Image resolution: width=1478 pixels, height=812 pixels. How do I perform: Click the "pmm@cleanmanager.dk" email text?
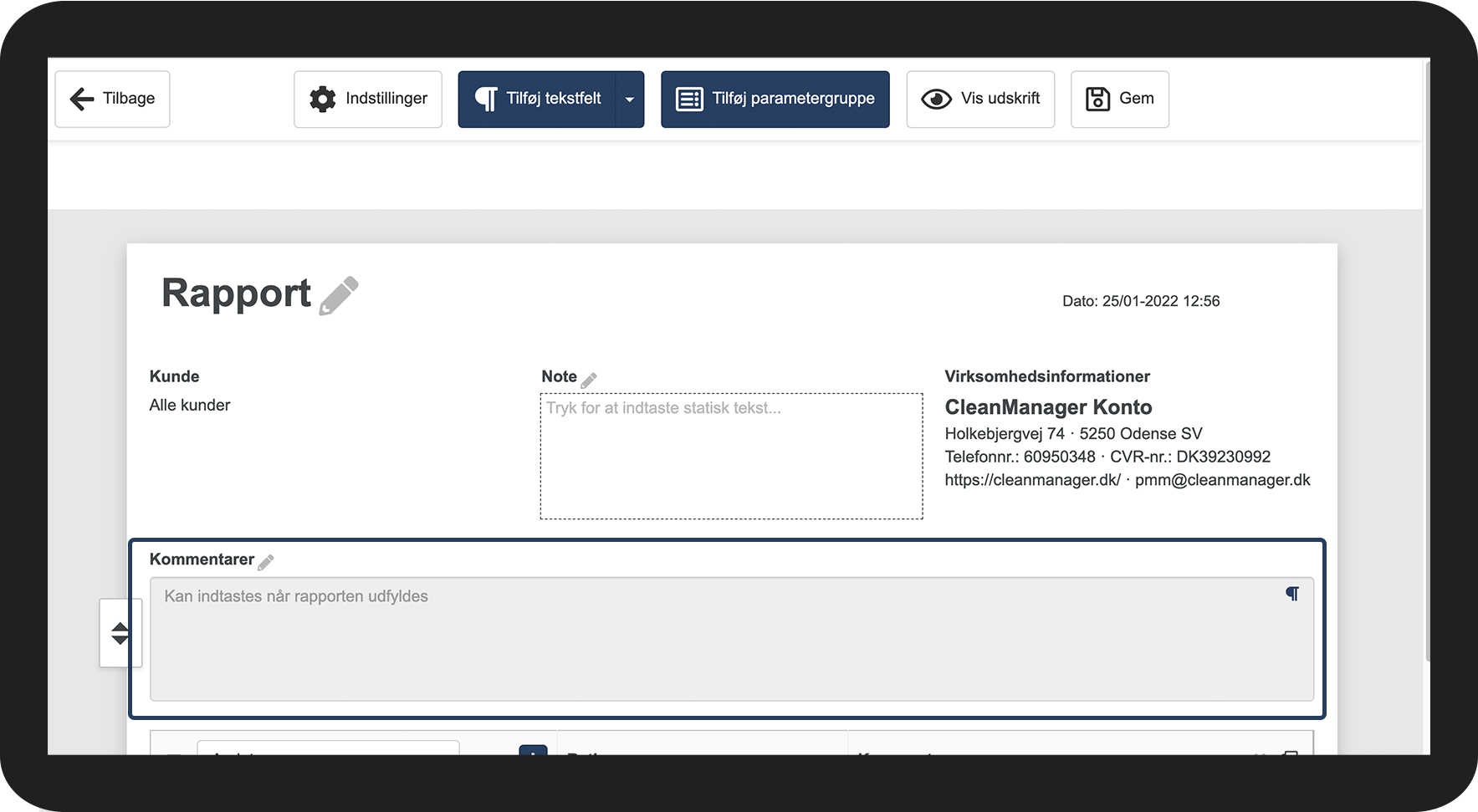click(1223, 480)
